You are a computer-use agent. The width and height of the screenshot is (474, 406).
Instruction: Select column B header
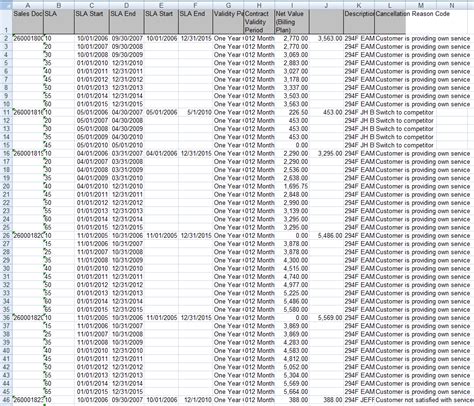point(59,5)
